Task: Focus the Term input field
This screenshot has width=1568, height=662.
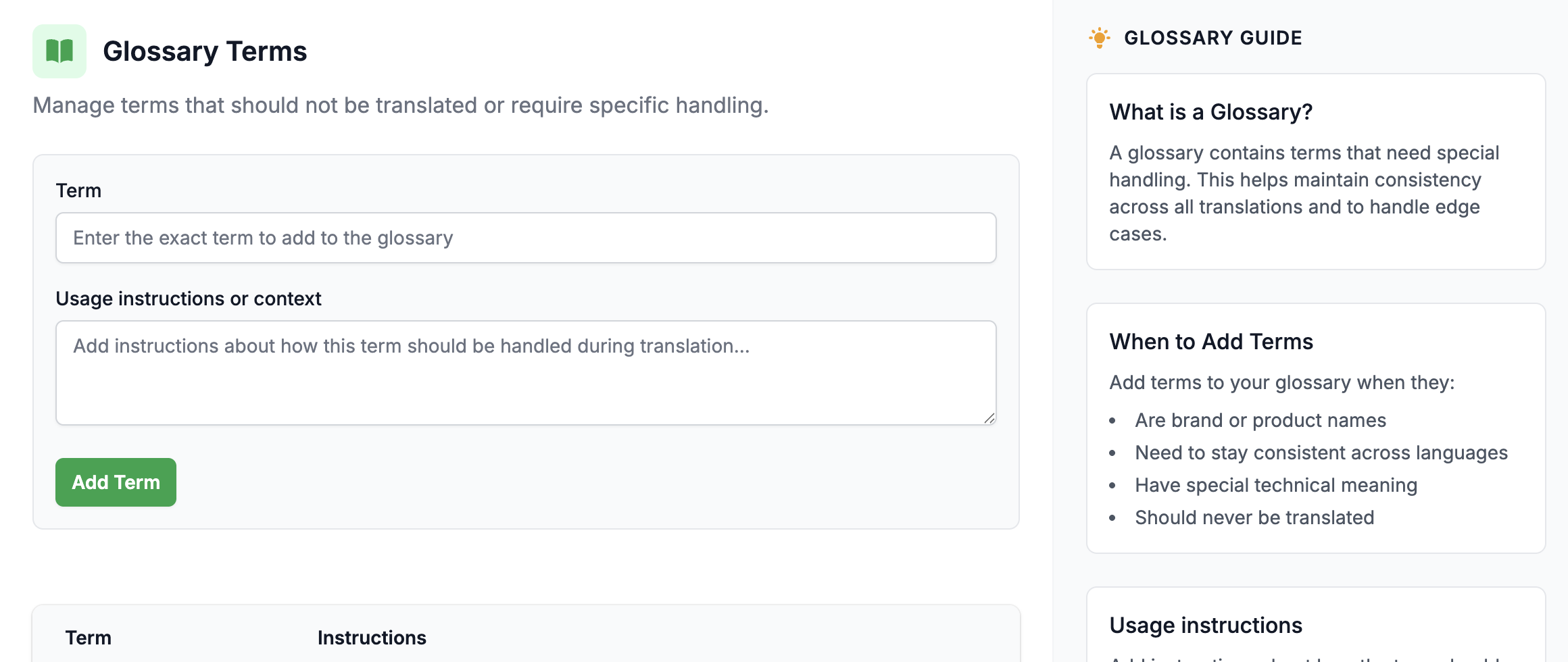Action: pyautogui.click(x=525, y=238)
